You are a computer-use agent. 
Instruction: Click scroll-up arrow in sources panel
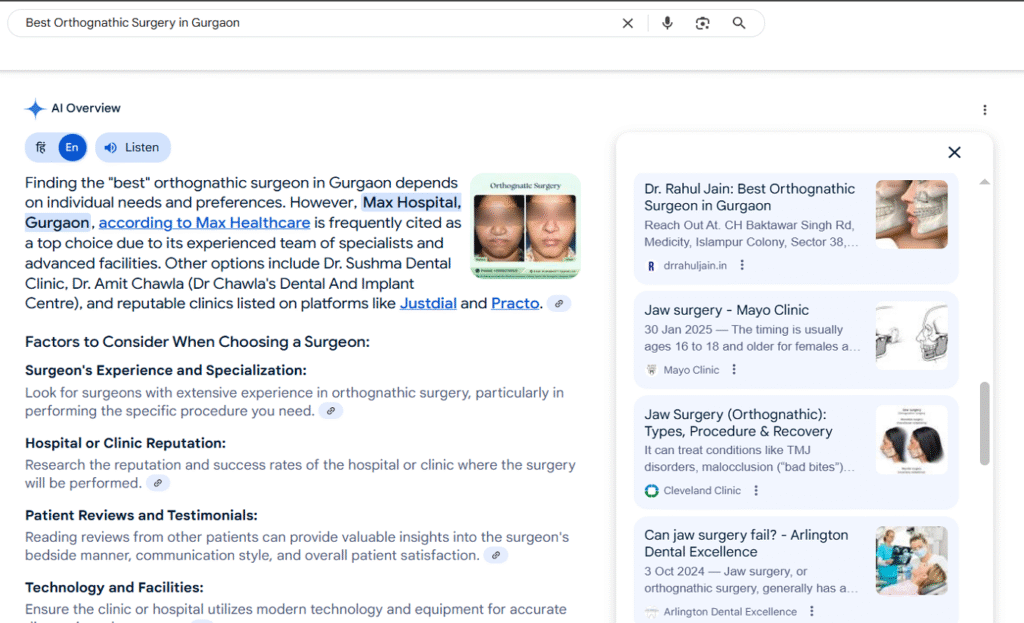984,182
